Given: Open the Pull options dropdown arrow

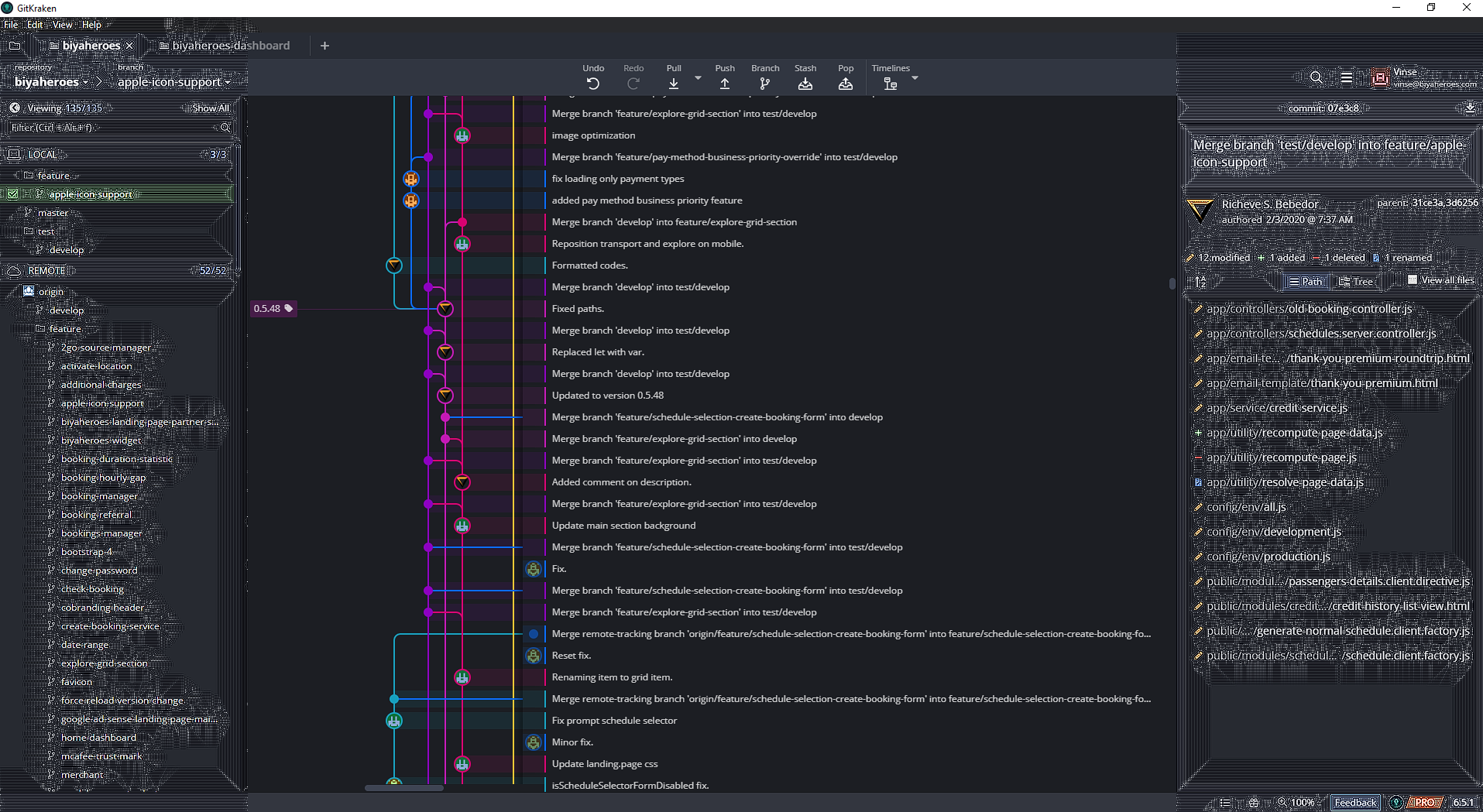Looking at the screenshot, I should pos(698,78).
